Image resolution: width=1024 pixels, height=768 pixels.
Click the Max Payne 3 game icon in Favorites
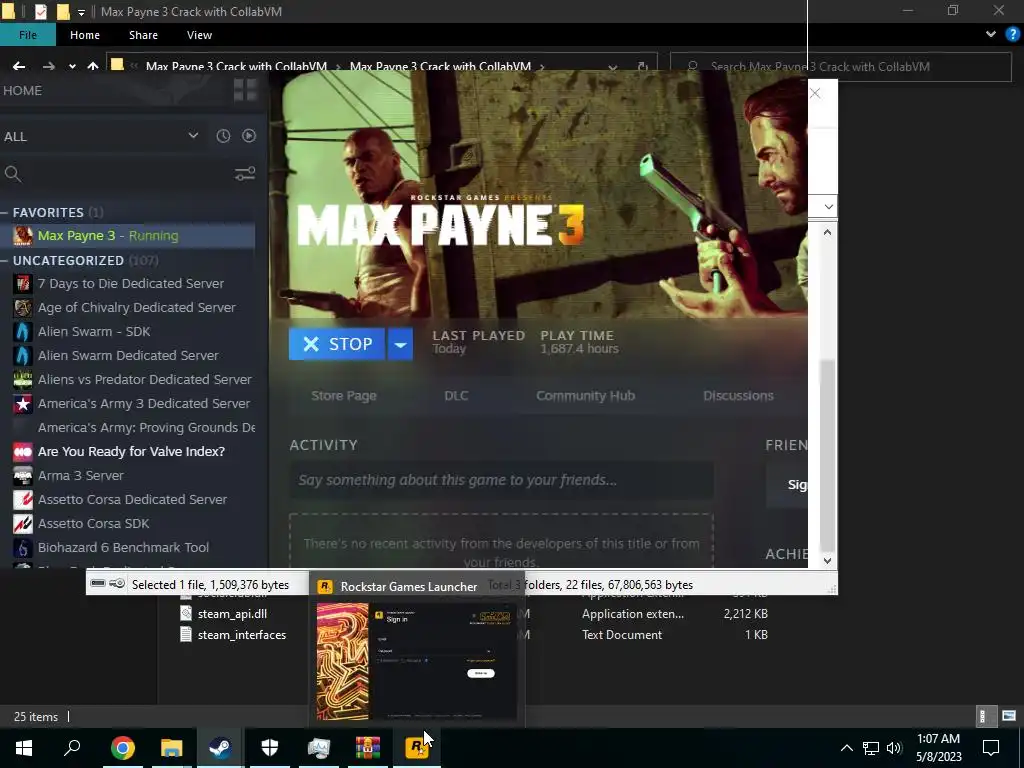click(x=23, y=236)
